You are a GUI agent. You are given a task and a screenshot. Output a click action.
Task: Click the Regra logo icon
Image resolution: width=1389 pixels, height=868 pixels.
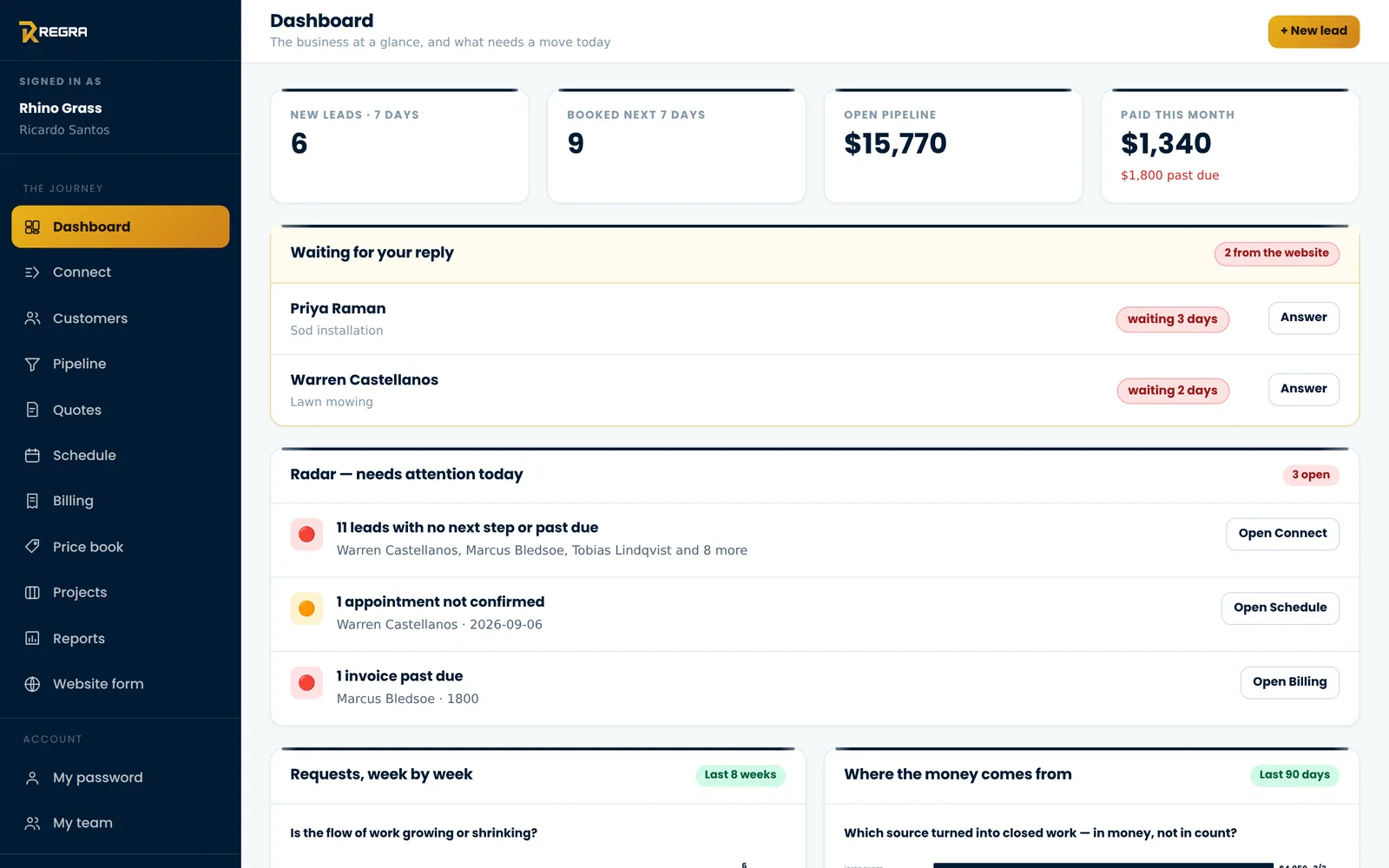[x=29, y=32]
